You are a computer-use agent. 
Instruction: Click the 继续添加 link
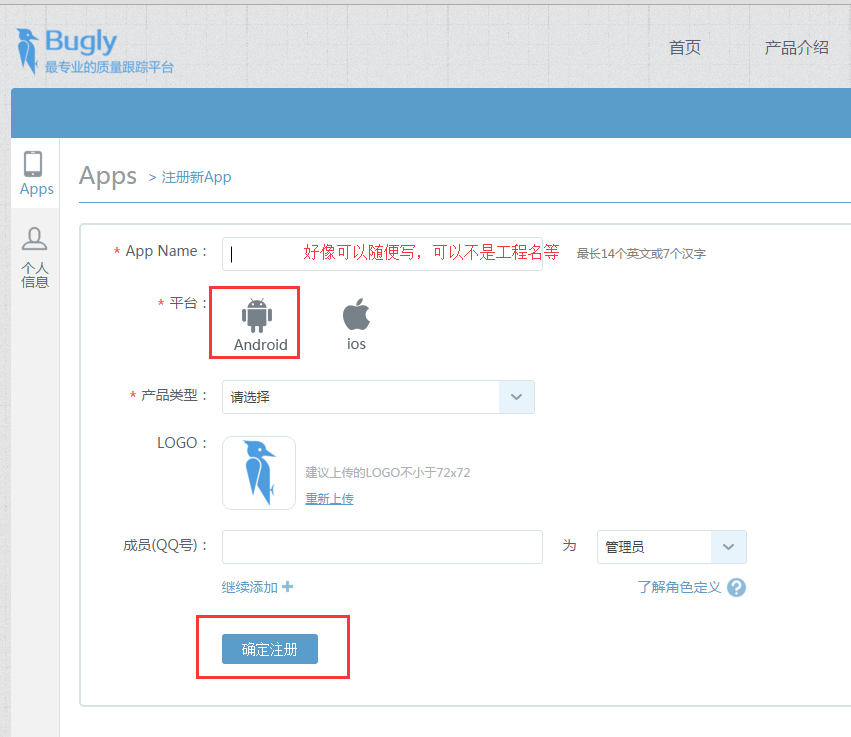tap(250, 587)
